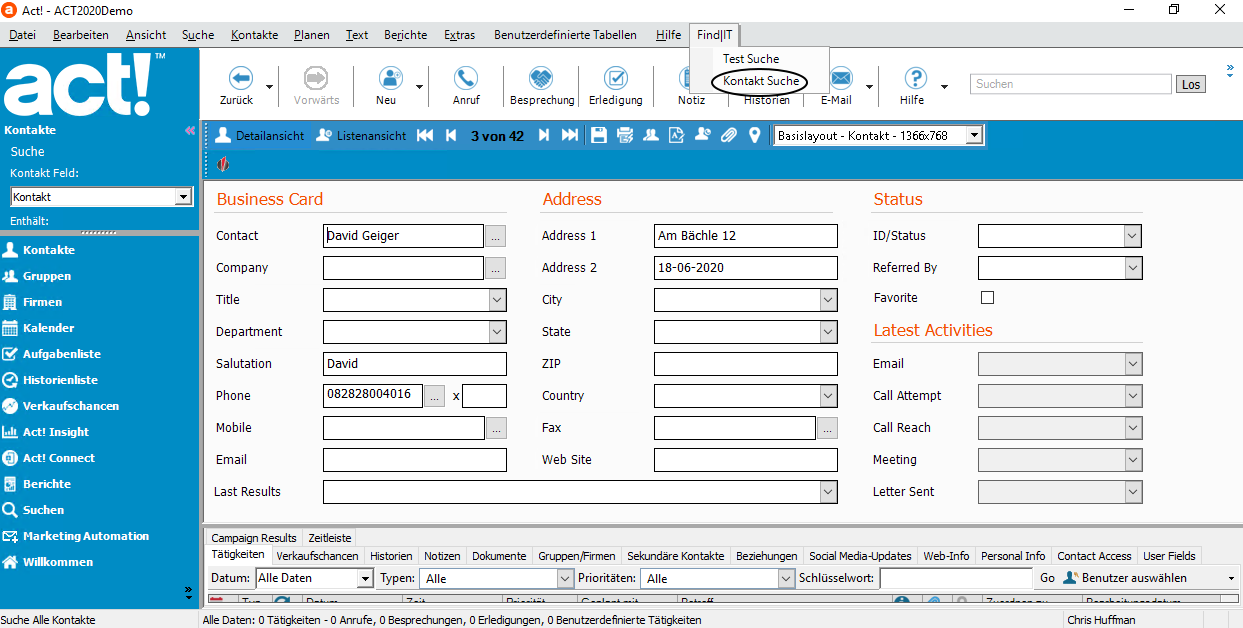Image resolution: width=1243 pixels, height=628 pixels.
Task: Click Benutzer auswählen button
Action: (x=1125, y=578)
